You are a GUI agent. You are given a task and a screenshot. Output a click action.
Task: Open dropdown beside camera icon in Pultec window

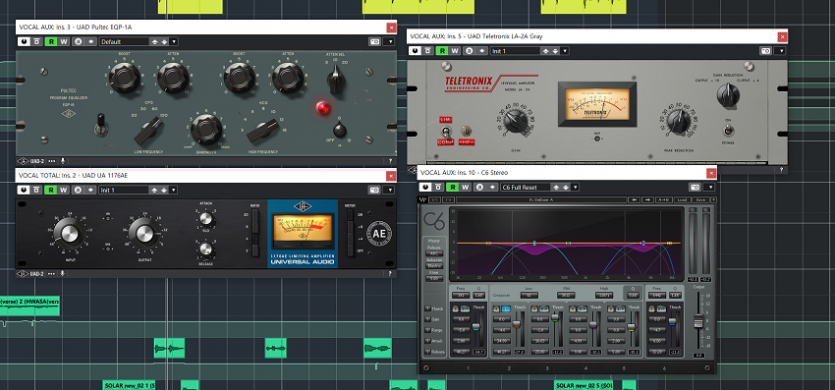pyautogui.click(x=390, y=42)
